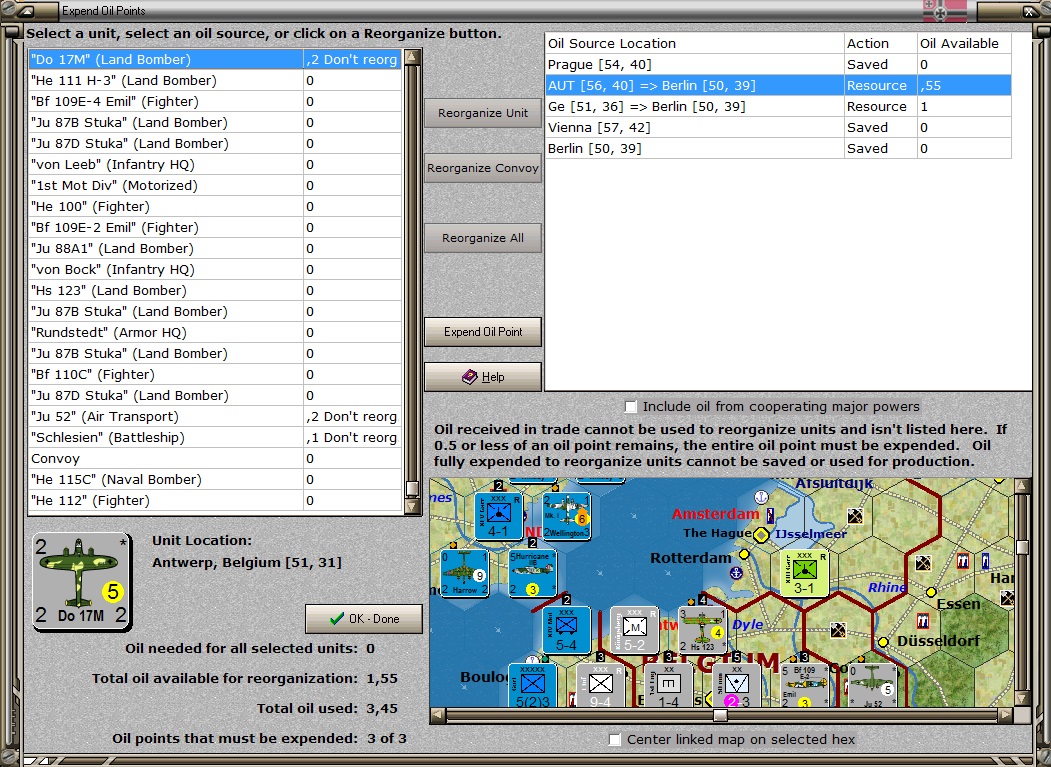Select the "He 111 H-3" (Land Bomber) row
The width and height of the screenshot is (1051, 767).
tap(215, 80)
